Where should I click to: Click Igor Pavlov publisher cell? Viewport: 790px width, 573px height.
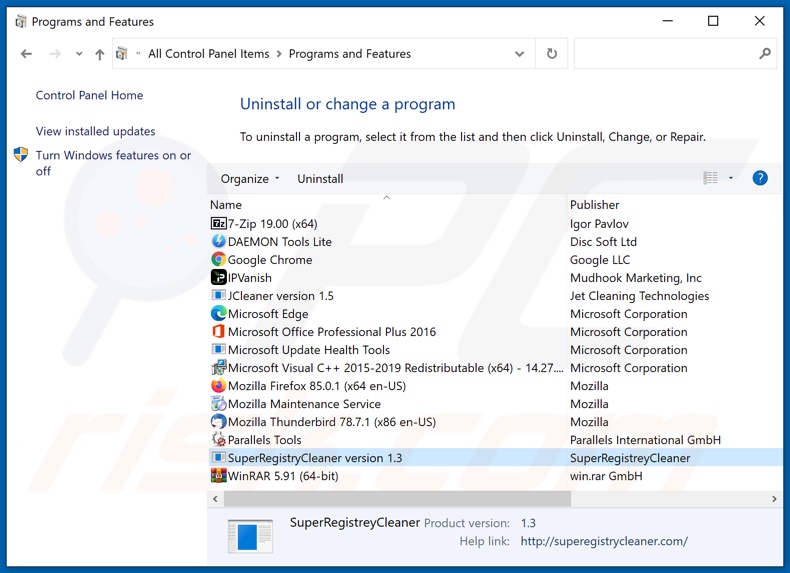(x=599, y=223)
